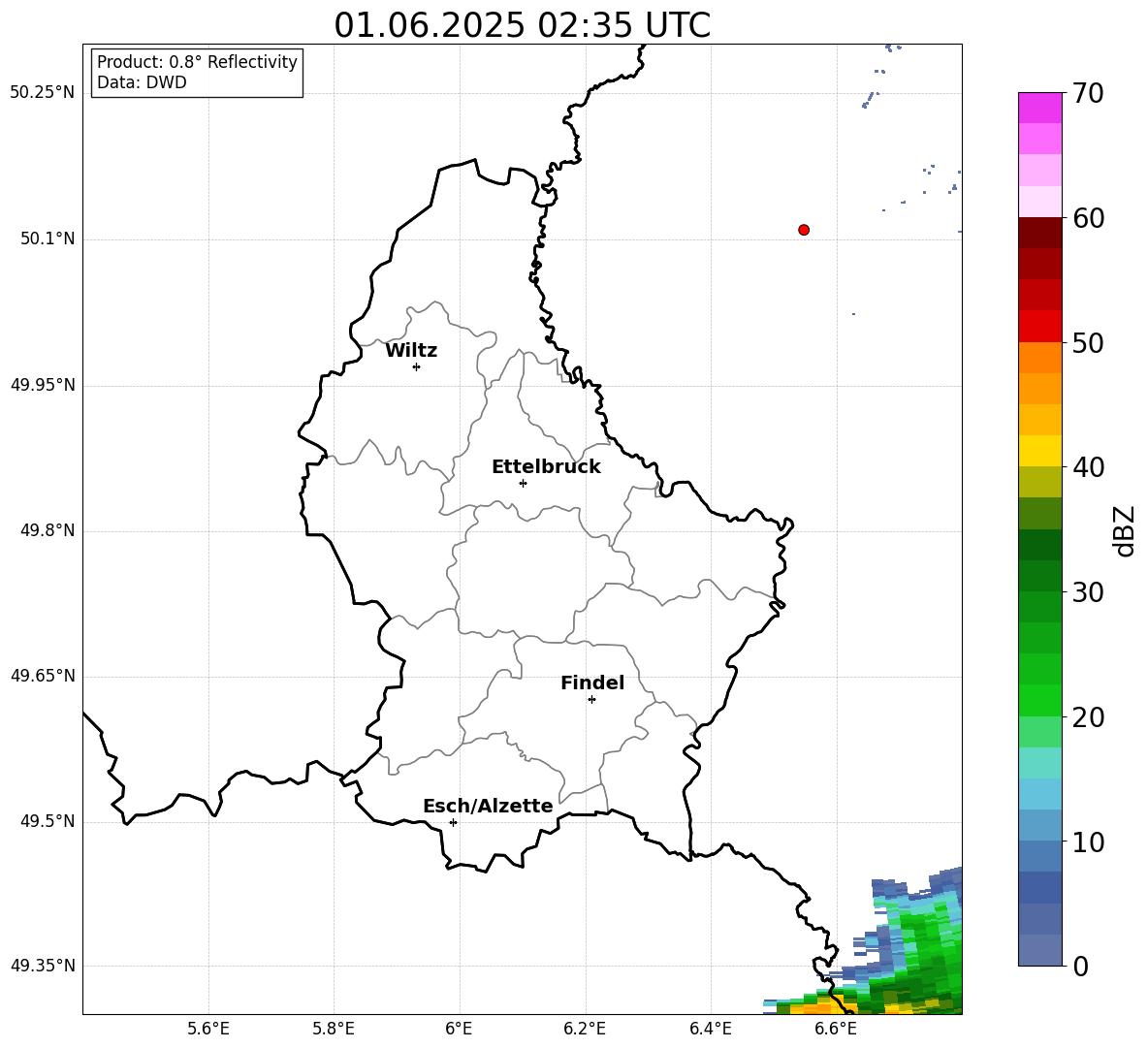Pick the orange colorbar swatch just below 50
Screen dimensions: 1148x1048
(x=1040, y=358)
